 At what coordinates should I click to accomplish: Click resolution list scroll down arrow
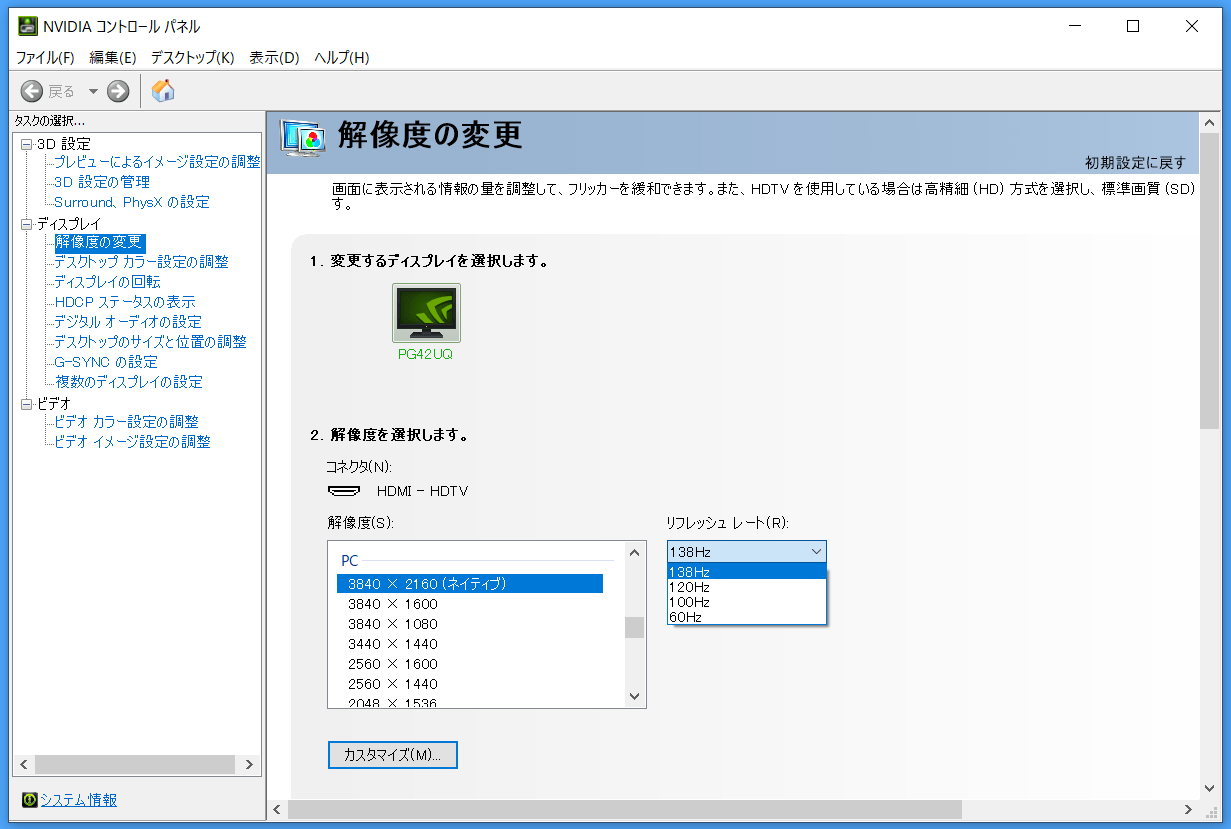point(634,697)
